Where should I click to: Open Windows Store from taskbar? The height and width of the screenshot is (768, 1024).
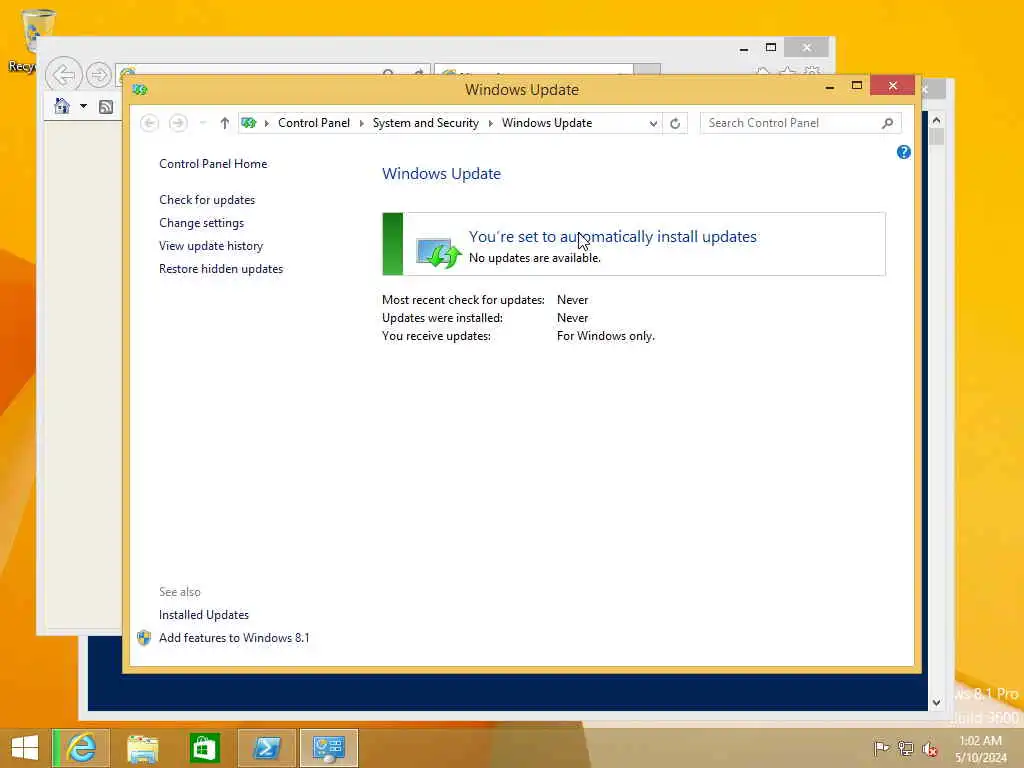[x=204, y=748]
